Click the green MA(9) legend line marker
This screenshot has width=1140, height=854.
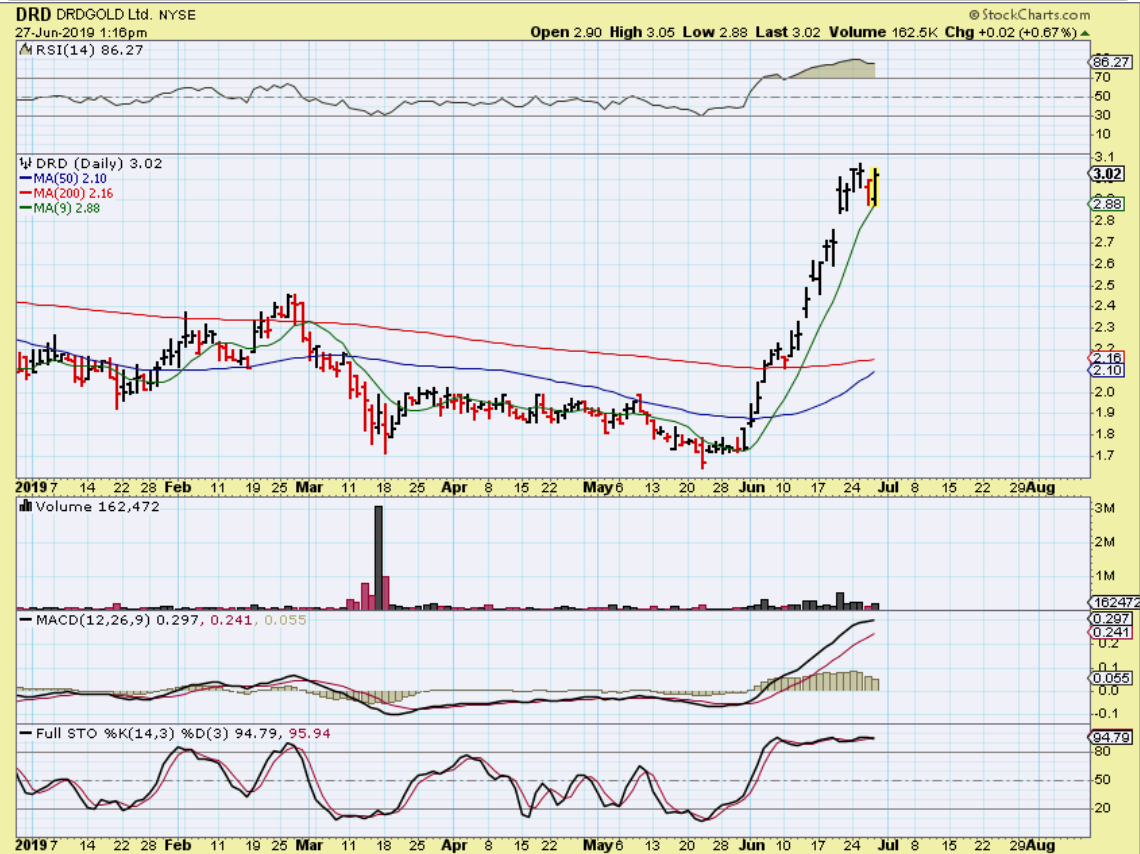(x=25, y=208)
